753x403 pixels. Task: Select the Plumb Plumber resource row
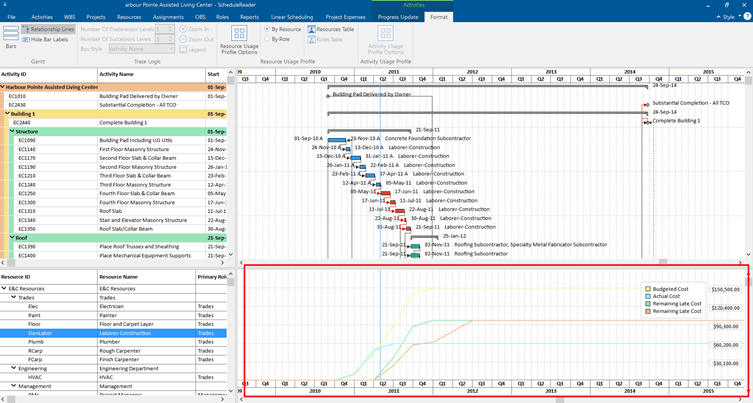[x=113, y=342]
